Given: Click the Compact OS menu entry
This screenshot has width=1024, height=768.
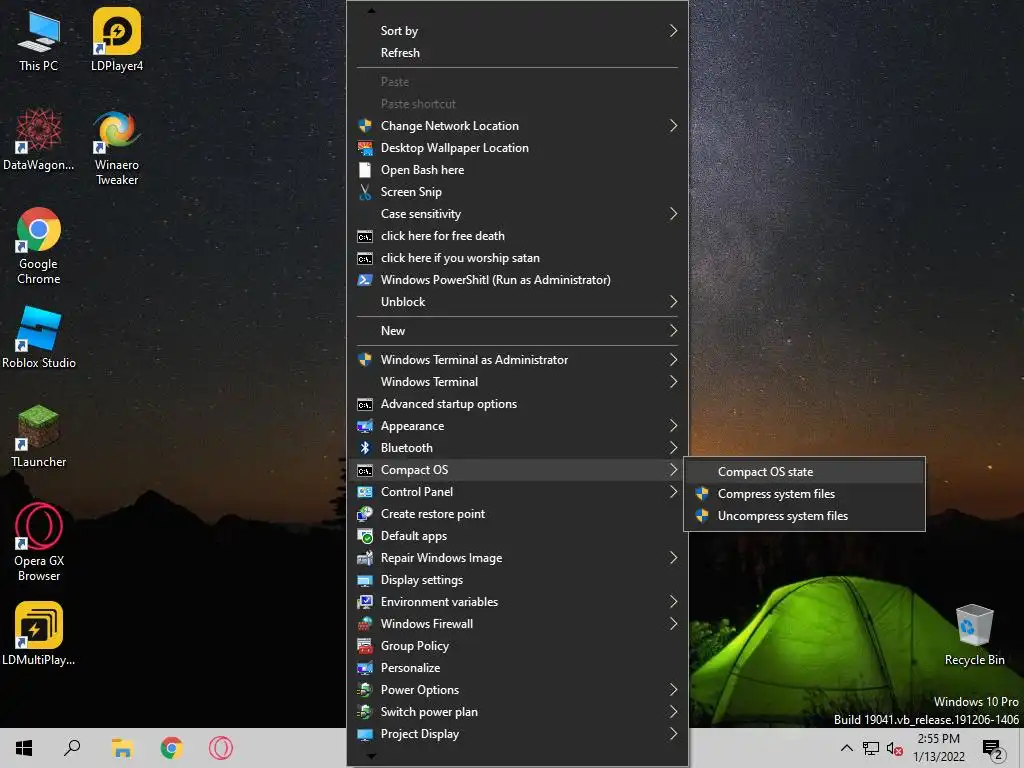Looking at the screenshot, I should tap(517, 470).
